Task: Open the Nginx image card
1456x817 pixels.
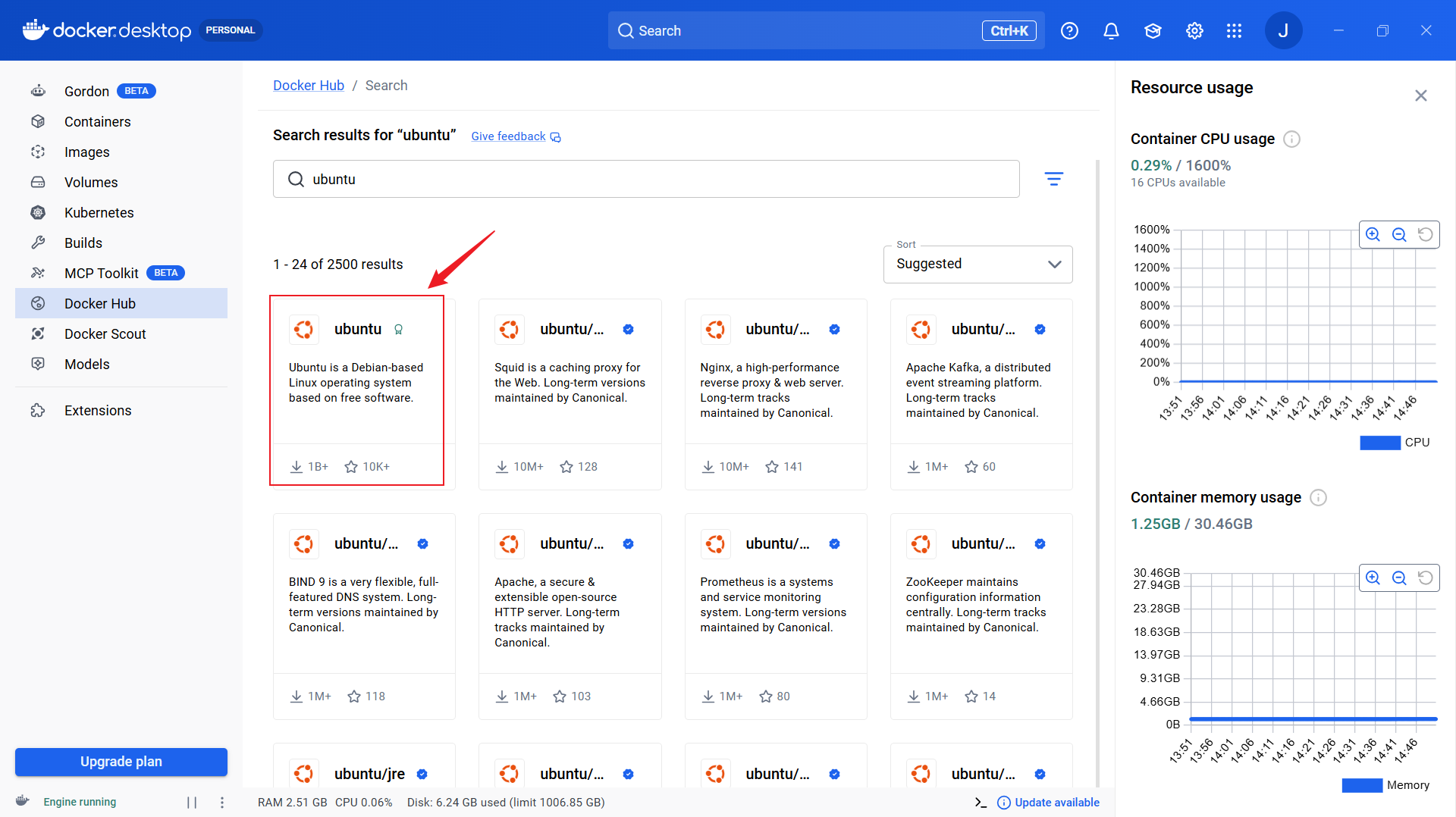Action: pyautogui.click(x=776, y=394)
